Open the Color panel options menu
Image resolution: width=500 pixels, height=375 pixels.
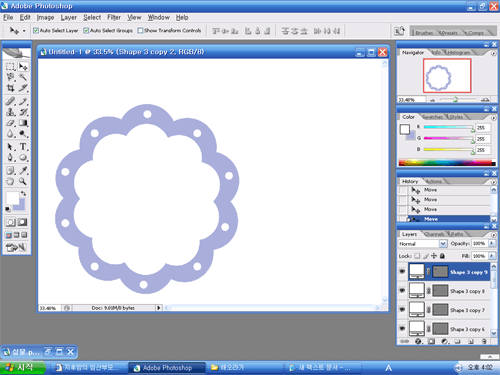493,118
